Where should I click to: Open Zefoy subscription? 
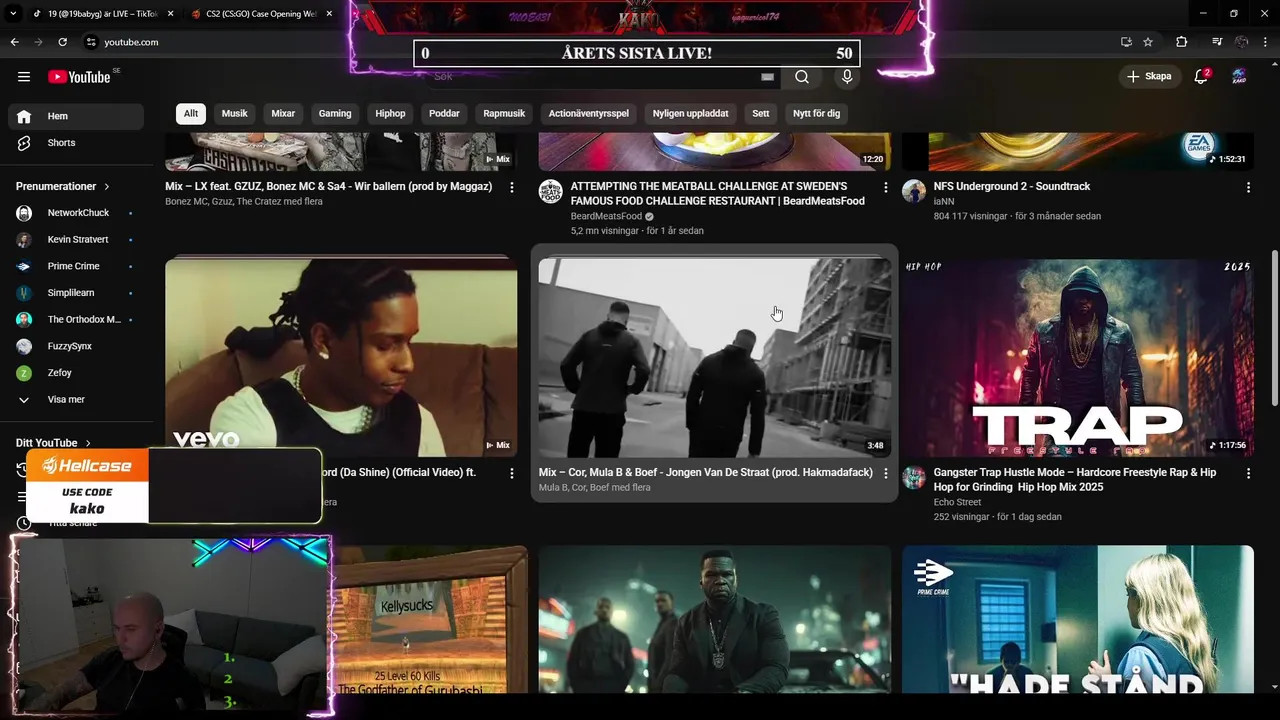76,373
